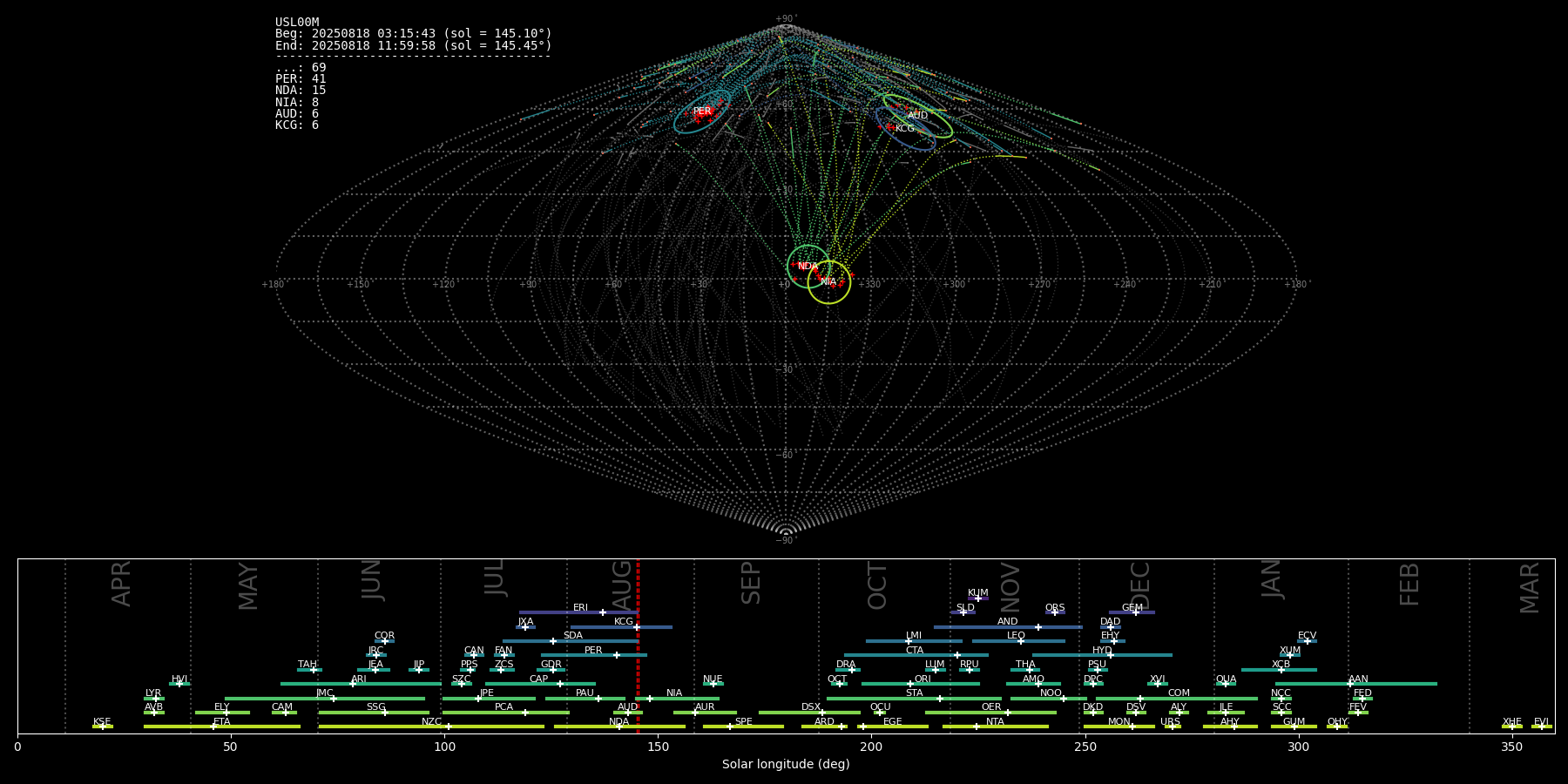The image size is (1568, 784).
Task: Click the AAN shower label in timeline
Action: (1358, 679)
